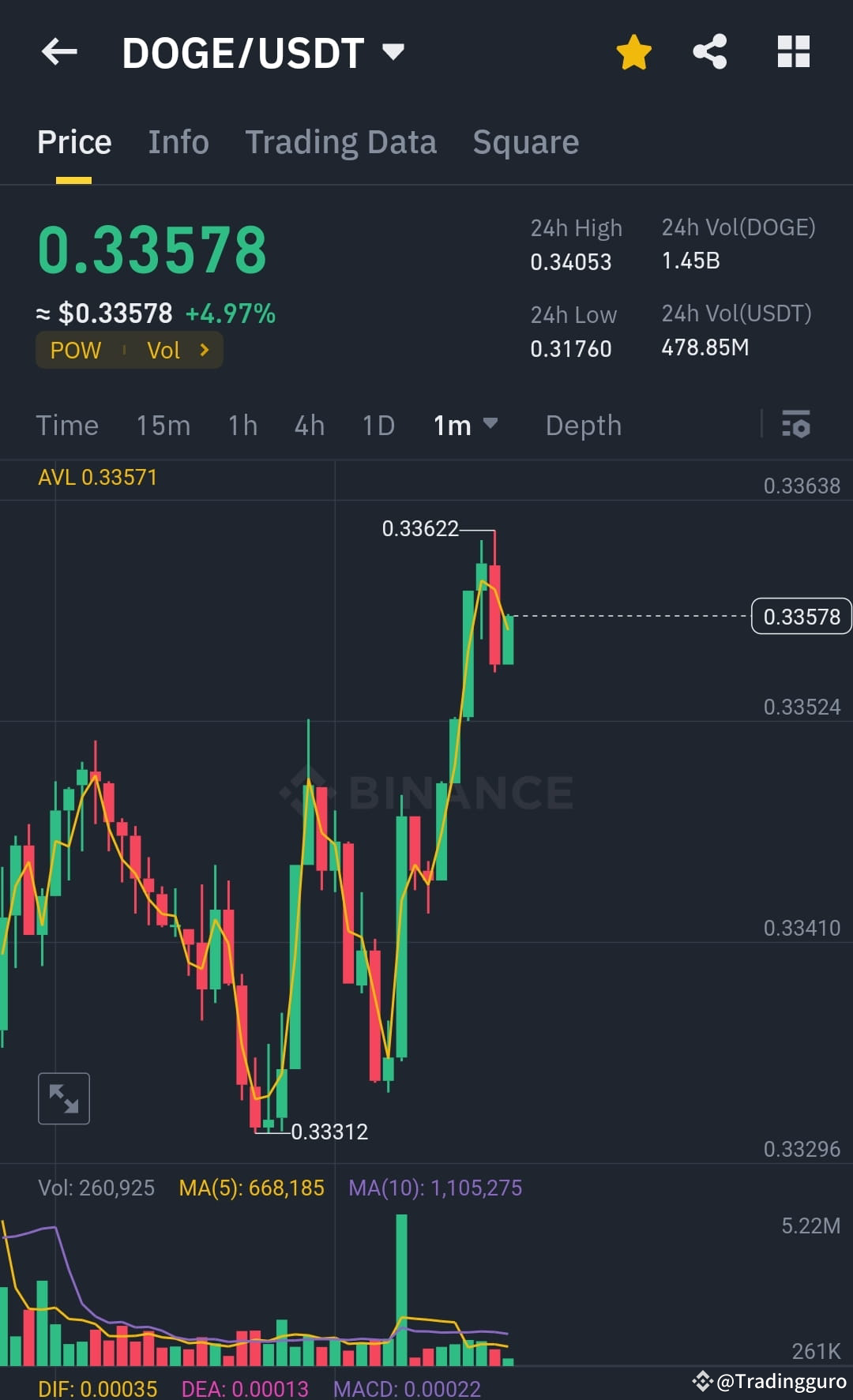This screenshot has width=853, height=1400.
Task: Toggle the MA(5) volume indicator
Action: click(253, 1187)
